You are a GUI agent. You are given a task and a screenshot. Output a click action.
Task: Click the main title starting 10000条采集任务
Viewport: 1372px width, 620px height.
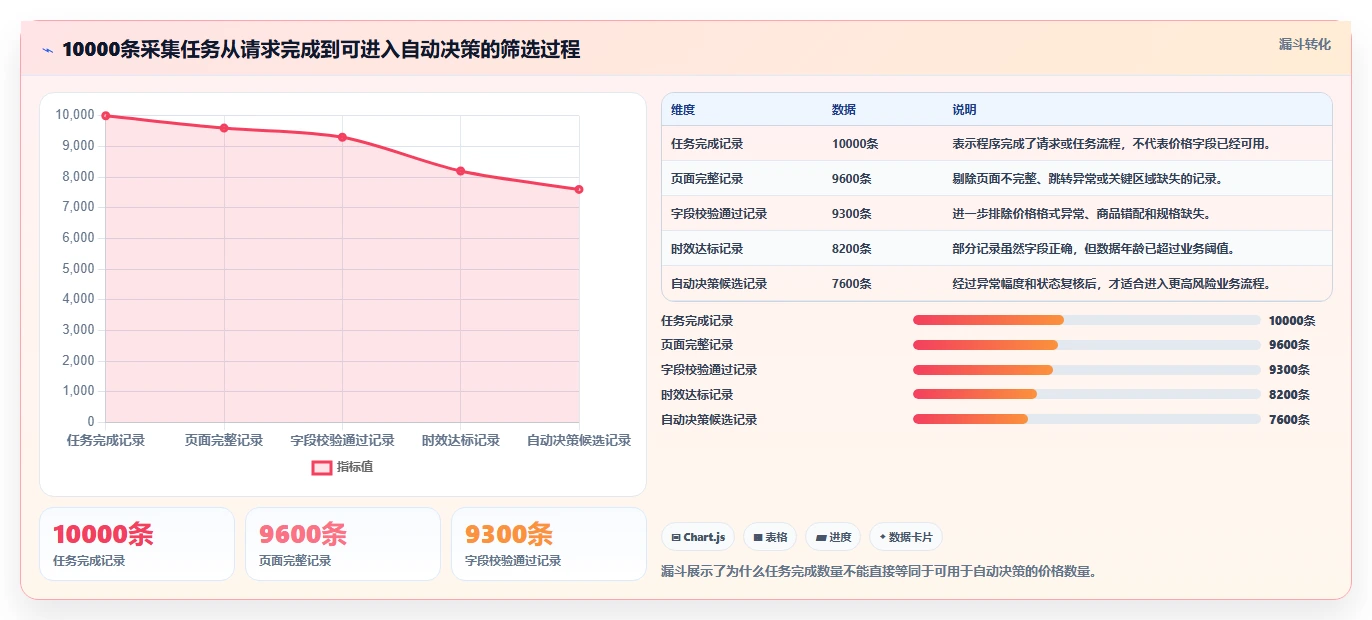click(321, 50)
